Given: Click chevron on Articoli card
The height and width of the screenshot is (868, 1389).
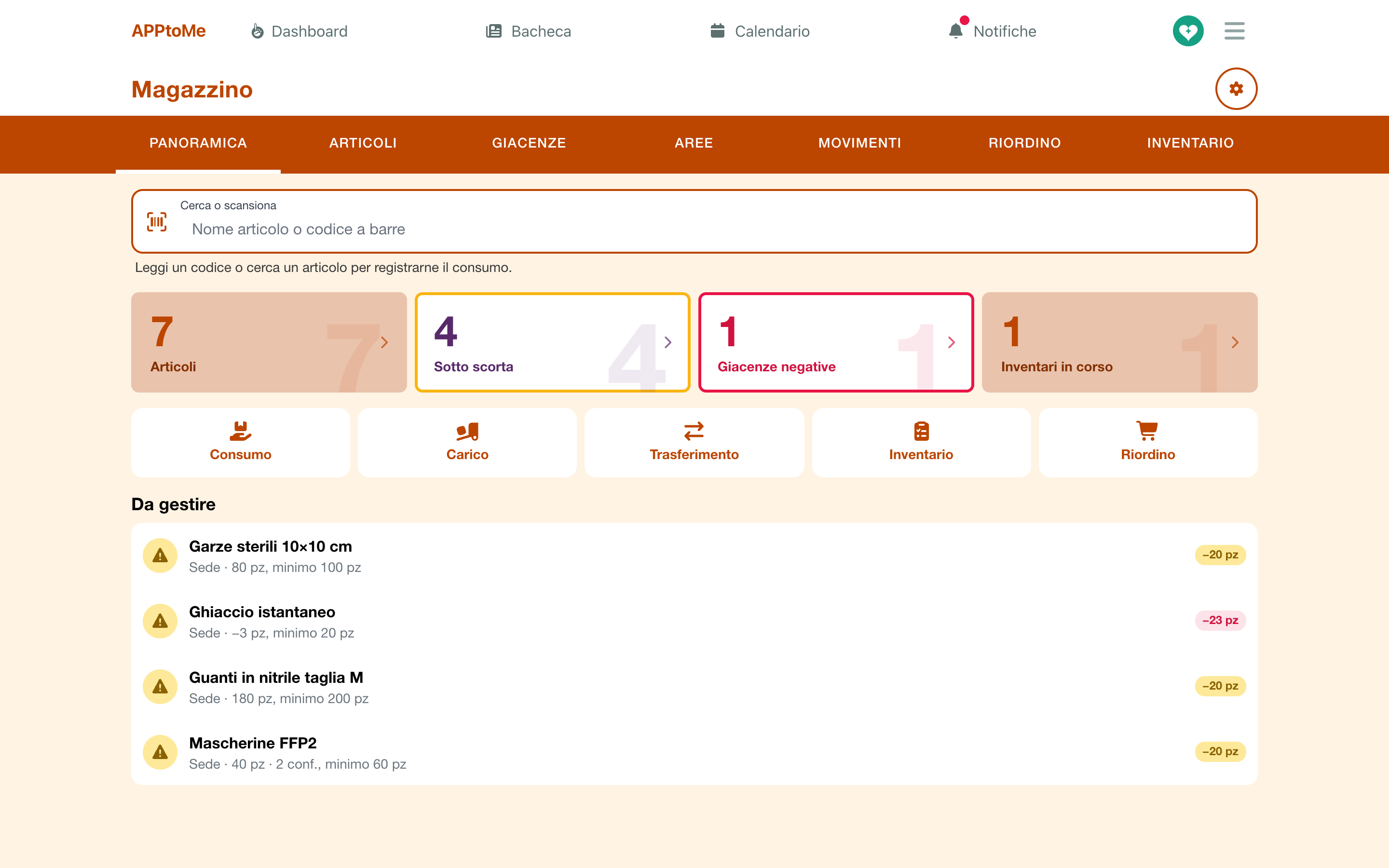Looking at the screenshot, I should (x=384, y=343).
